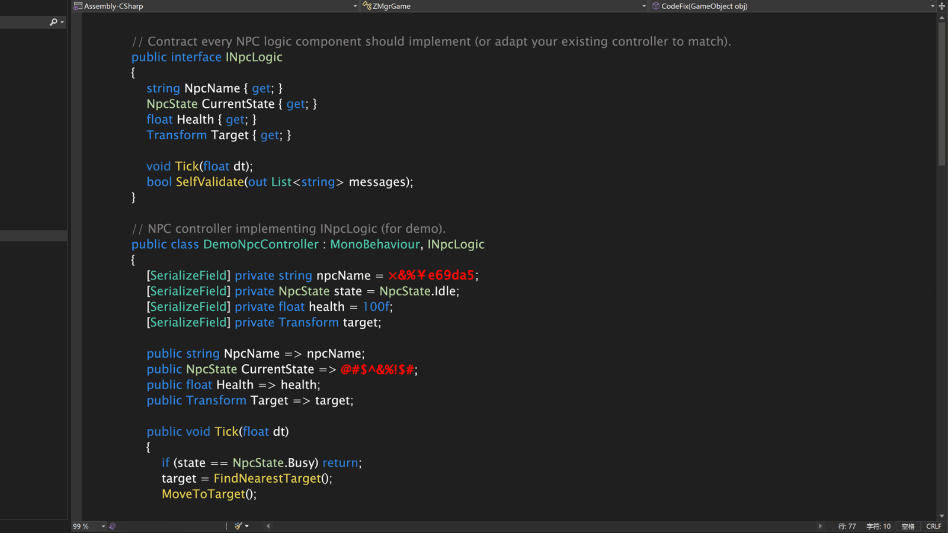Click the ZMgrGame class icon
The image size is (948, 533).
coord(366,6)
